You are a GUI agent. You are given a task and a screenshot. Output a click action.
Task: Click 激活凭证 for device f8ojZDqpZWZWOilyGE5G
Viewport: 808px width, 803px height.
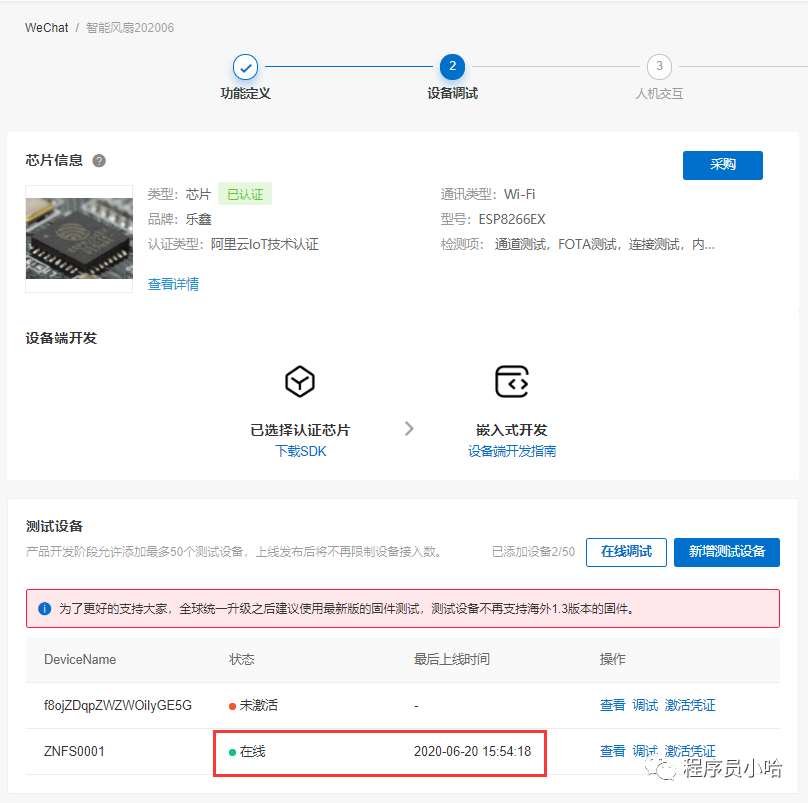click(690, 705)
